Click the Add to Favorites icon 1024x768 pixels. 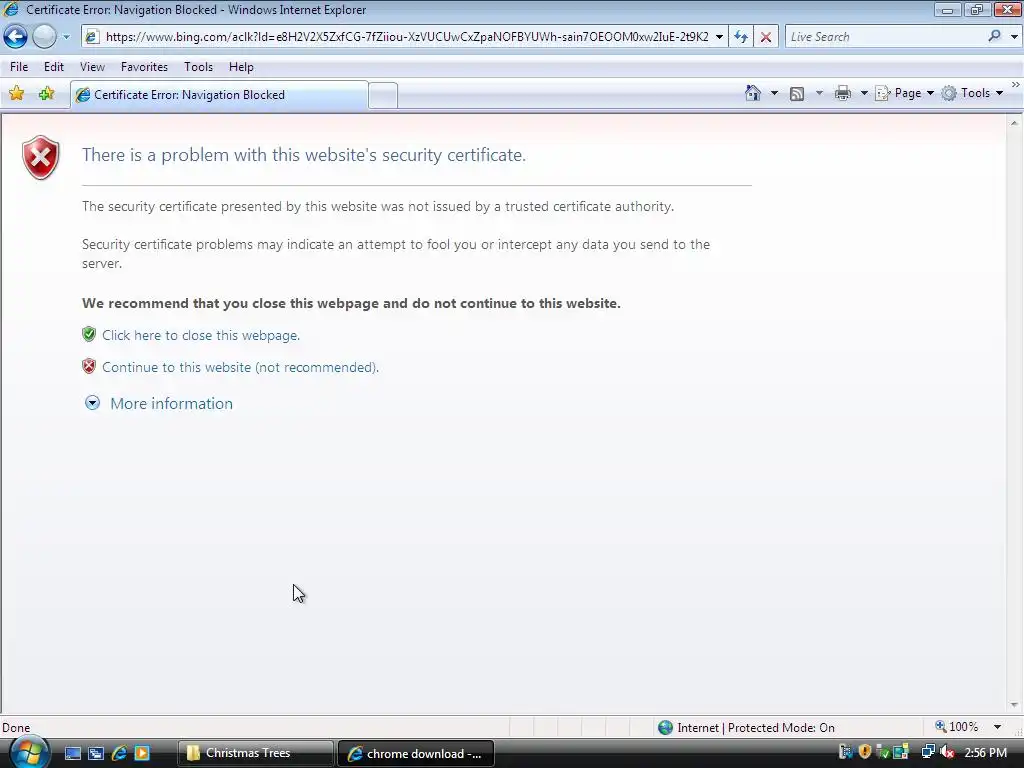coord(46,93)
